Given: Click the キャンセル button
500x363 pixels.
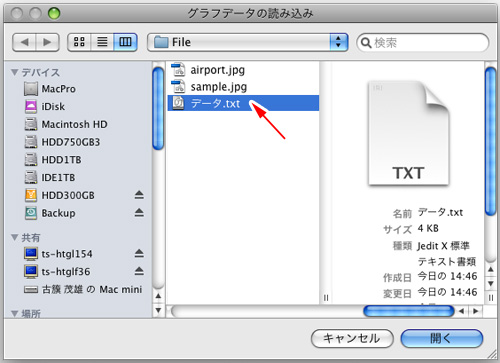Looking at the screenshot, I should (352, 338).
